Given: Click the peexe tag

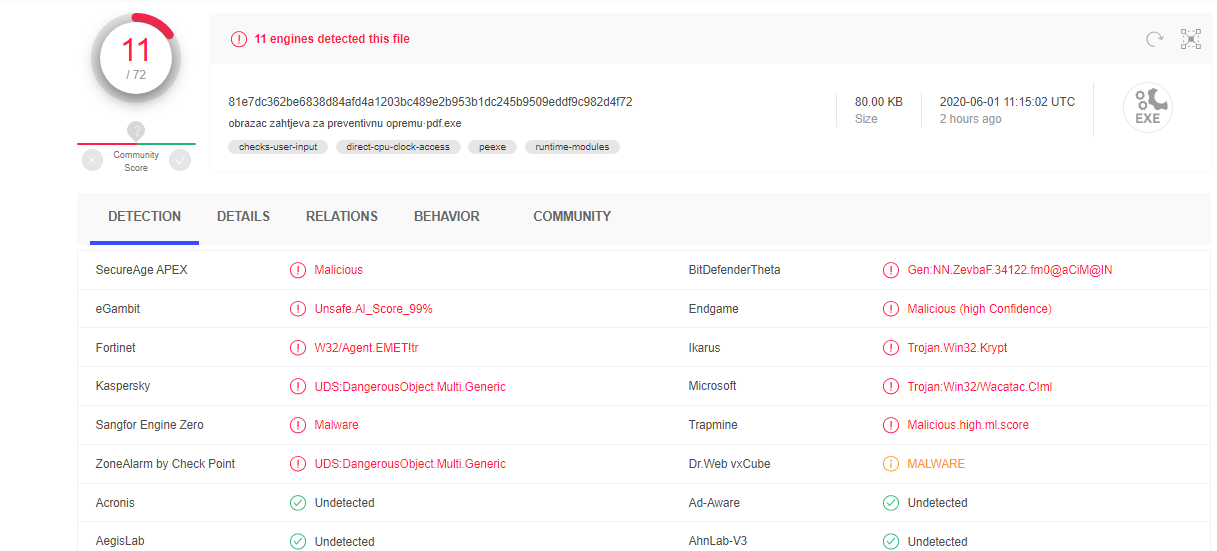Looking at the screenshot, I should (493, 147).
